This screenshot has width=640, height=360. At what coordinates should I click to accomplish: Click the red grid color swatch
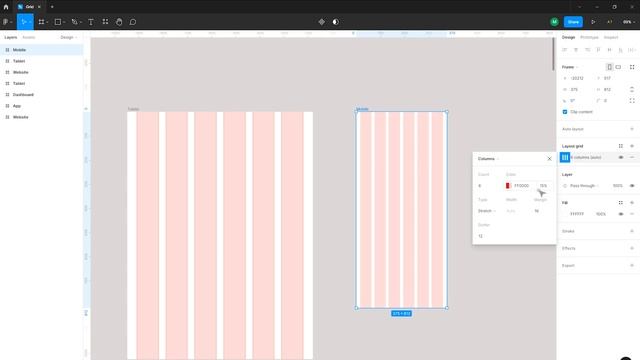(508, 186)
